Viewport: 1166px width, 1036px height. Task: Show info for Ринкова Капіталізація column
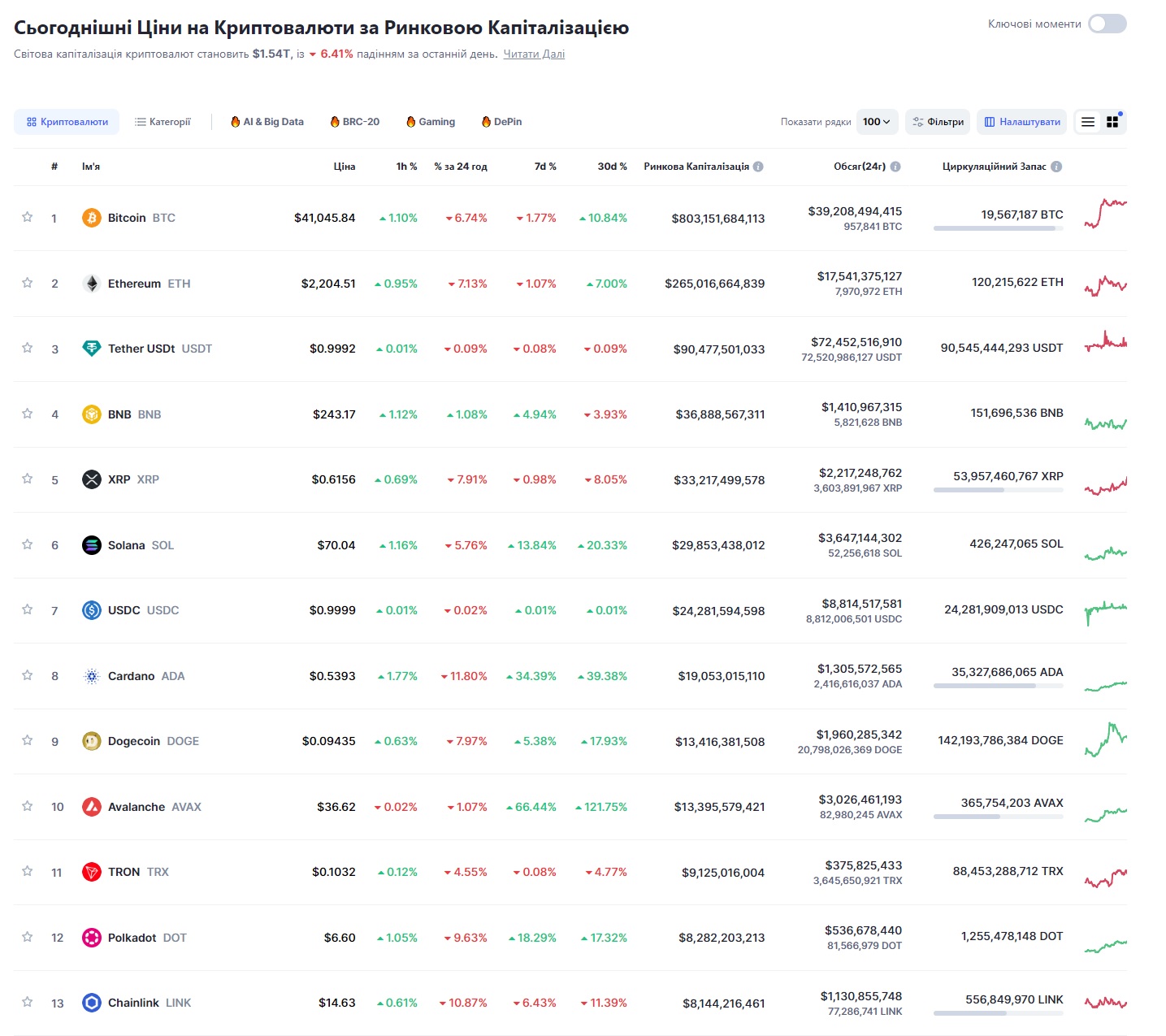(758, 167)
